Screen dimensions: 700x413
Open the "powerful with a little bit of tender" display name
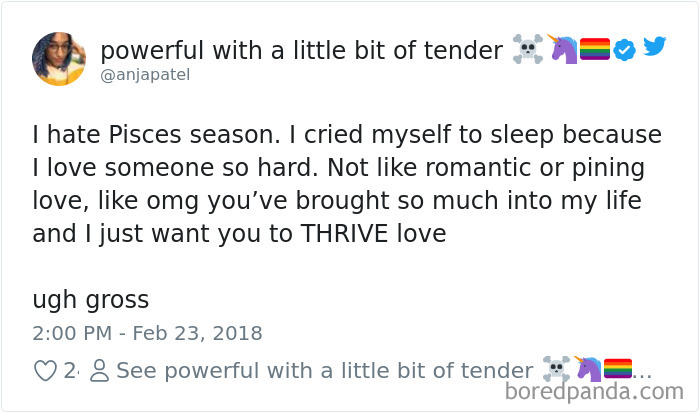point(302,49)
